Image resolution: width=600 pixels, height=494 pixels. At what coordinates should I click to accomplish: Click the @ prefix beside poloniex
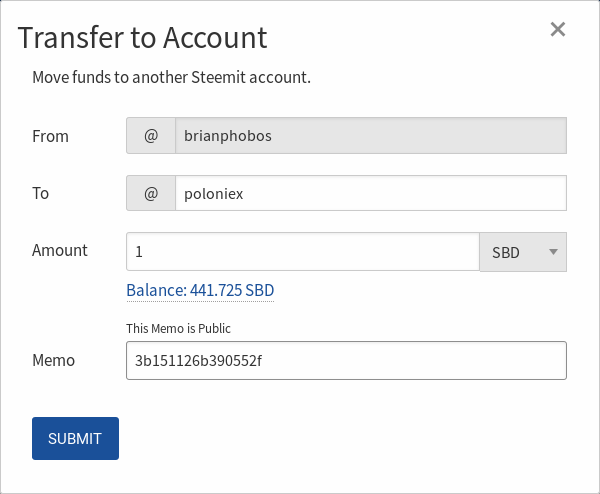(151, 194)
